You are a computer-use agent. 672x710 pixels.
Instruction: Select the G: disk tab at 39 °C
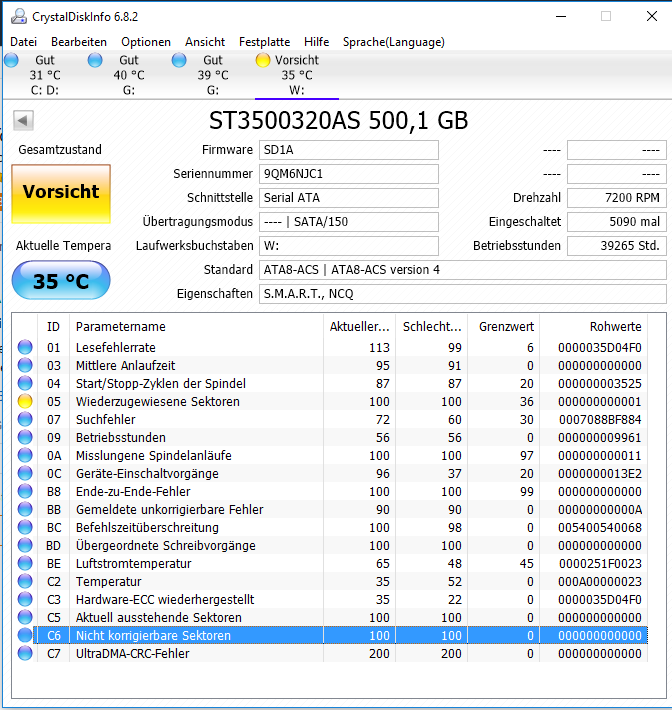click(213, 75)
